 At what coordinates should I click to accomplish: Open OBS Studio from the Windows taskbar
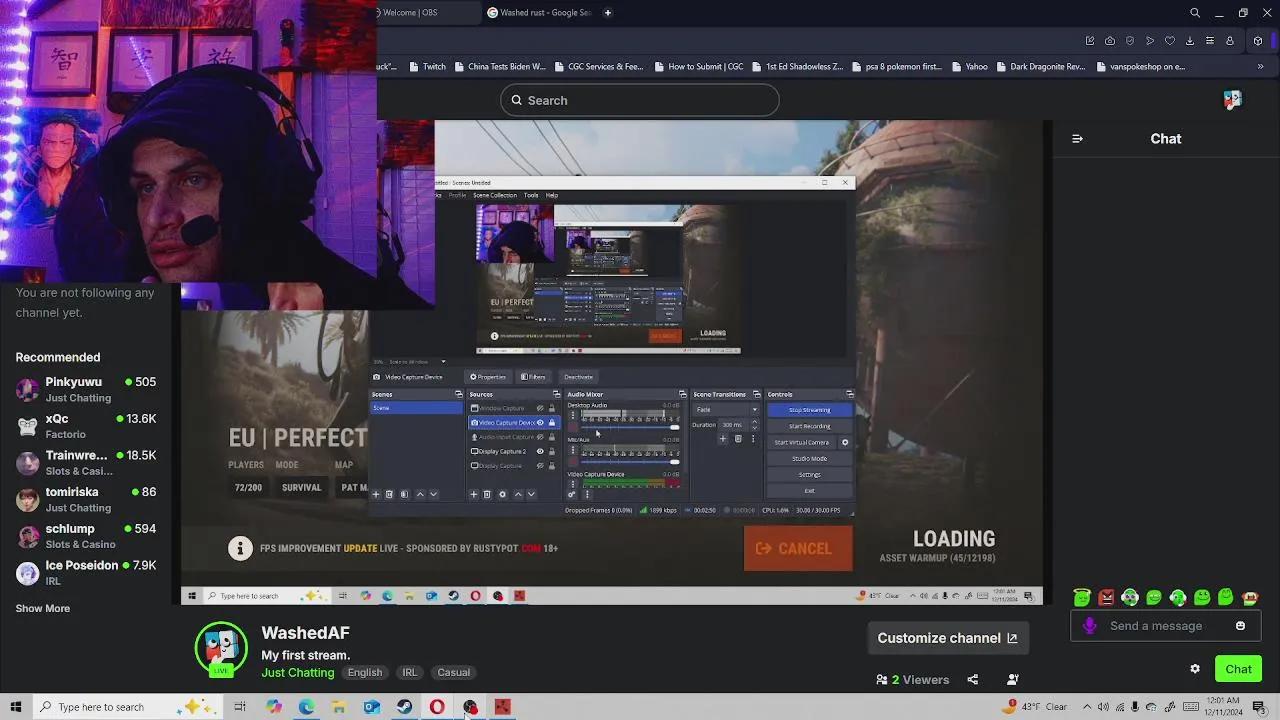click(470, 707)
